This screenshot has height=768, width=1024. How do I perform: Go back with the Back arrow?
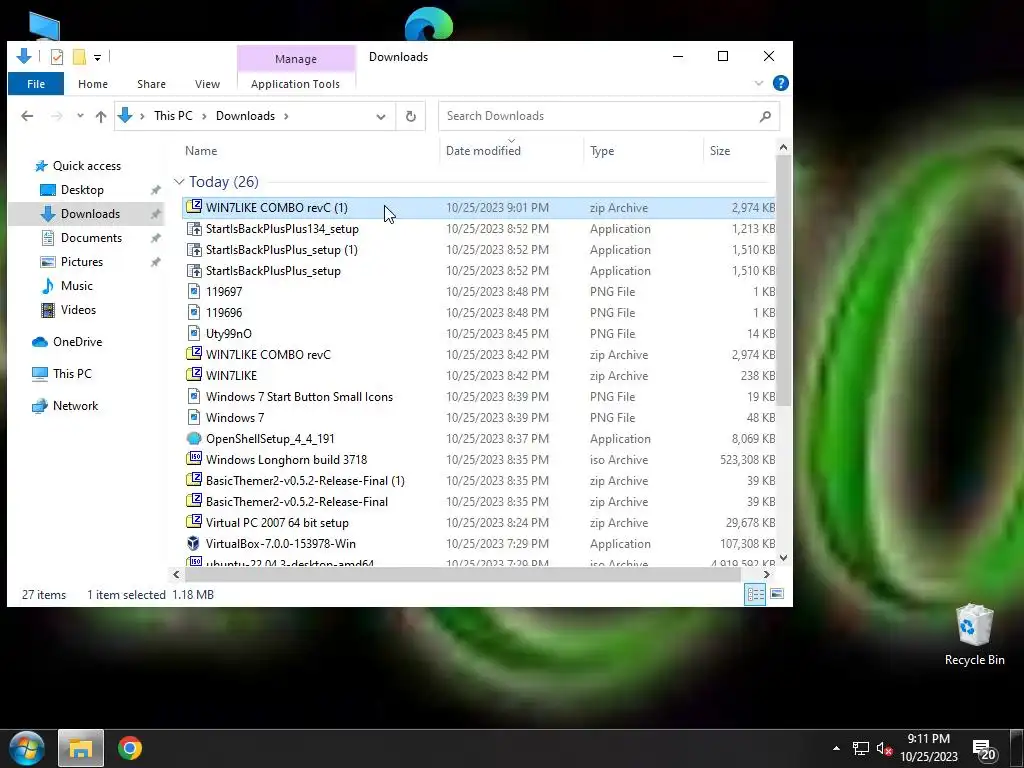(x=27, y=116)
